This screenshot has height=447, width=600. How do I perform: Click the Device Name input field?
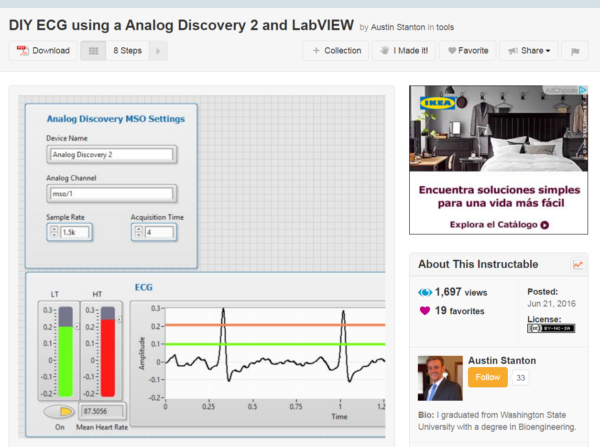pos(112,155)
